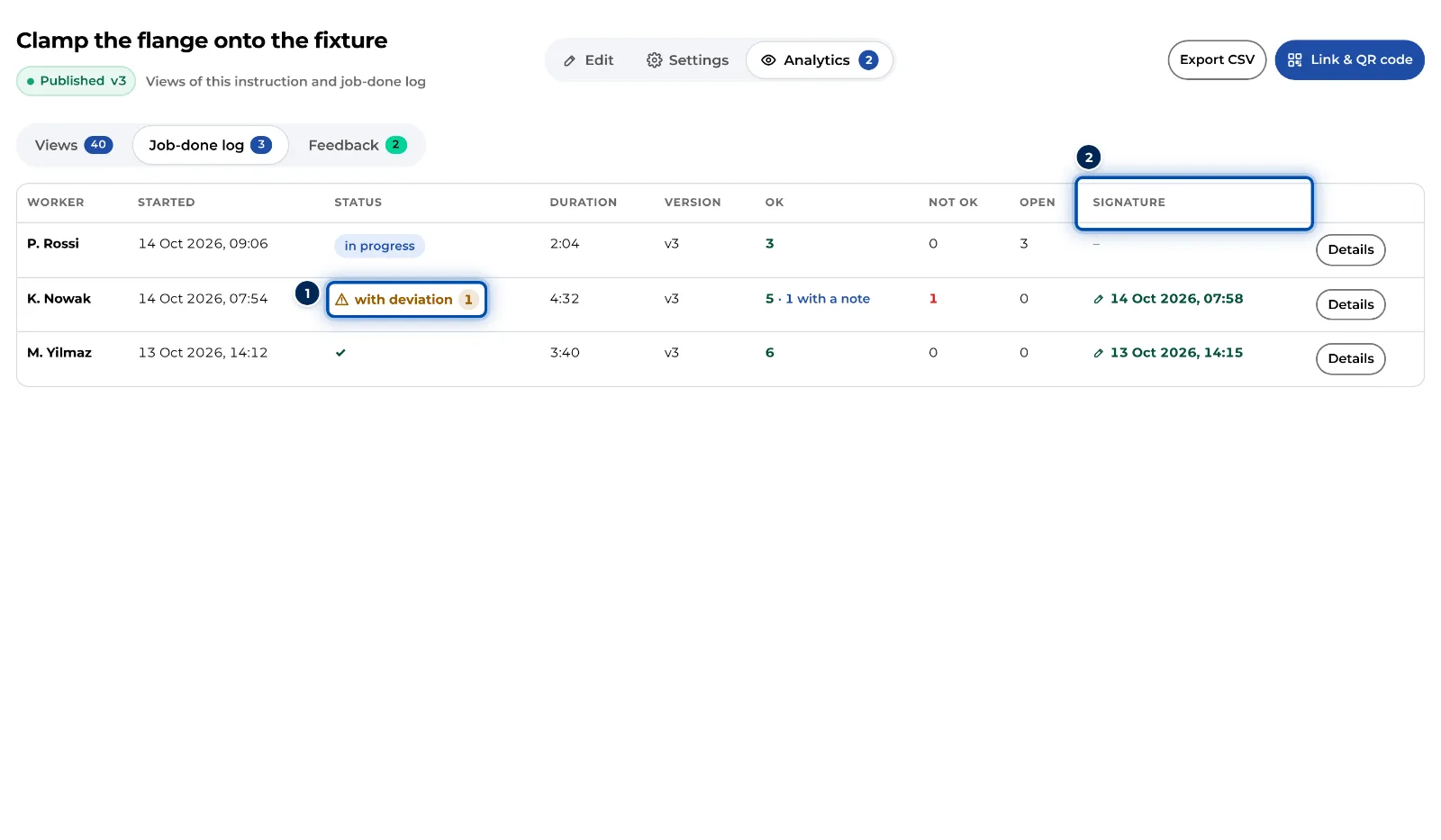This screenshot has width=1441, height=840.
Task: Click the Worker column header
Action: pyautogui.click(x=56, y=203)
